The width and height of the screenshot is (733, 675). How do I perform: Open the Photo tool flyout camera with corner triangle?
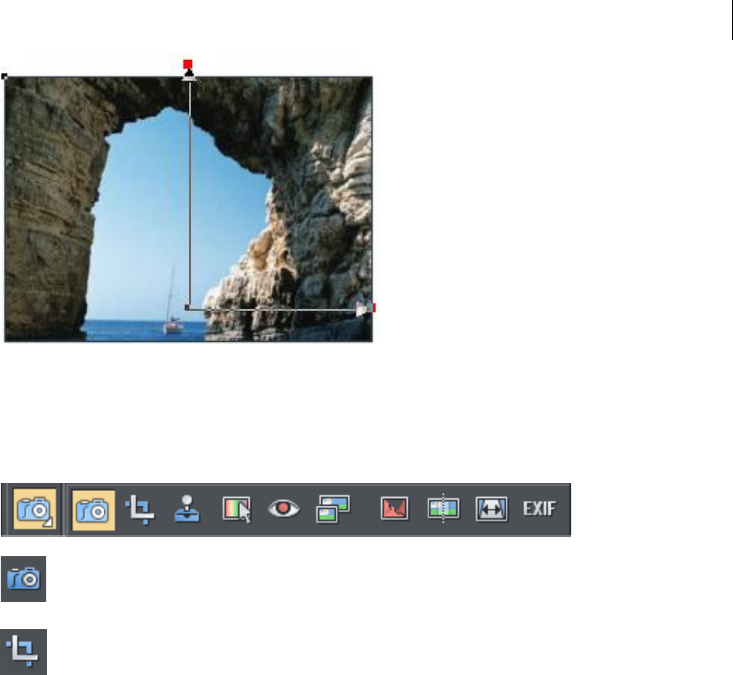[x=35, y=509]
